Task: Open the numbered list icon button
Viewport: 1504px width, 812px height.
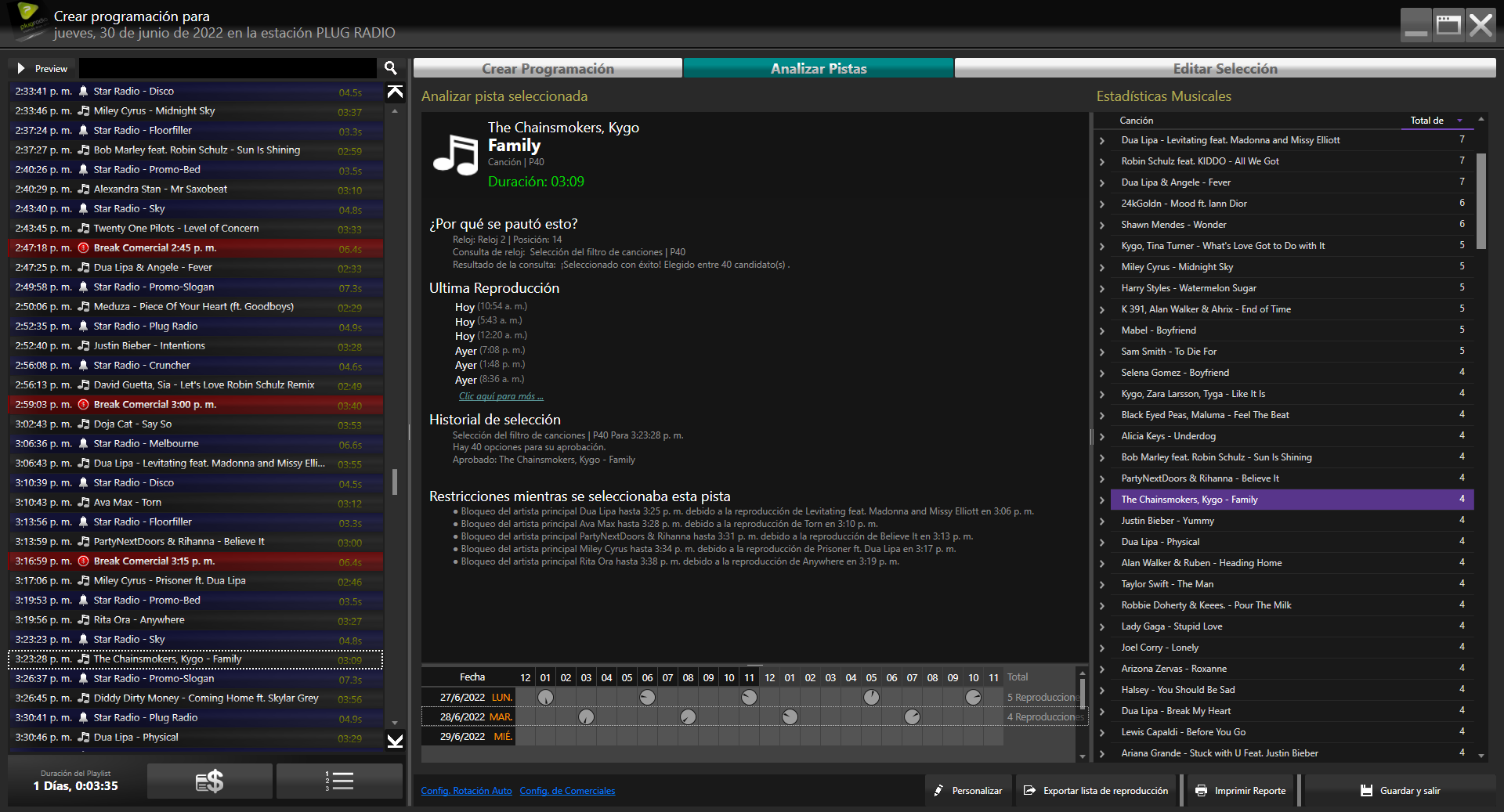Action: 339,781
